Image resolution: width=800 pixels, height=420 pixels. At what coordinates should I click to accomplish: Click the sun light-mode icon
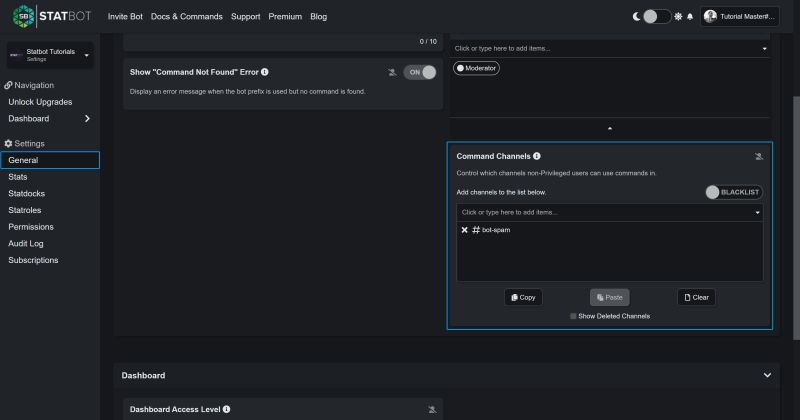[678, 17]
